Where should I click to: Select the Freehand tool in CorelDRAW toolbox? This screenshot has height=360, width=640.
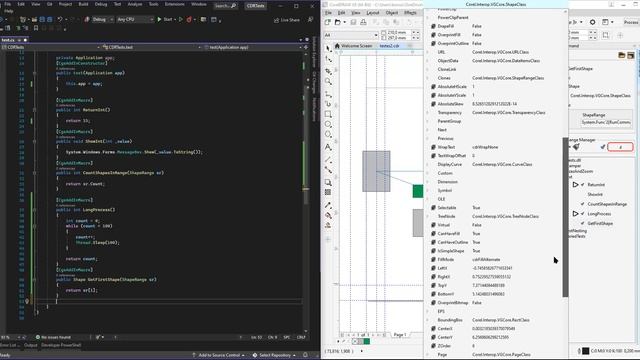click(328, 94)
